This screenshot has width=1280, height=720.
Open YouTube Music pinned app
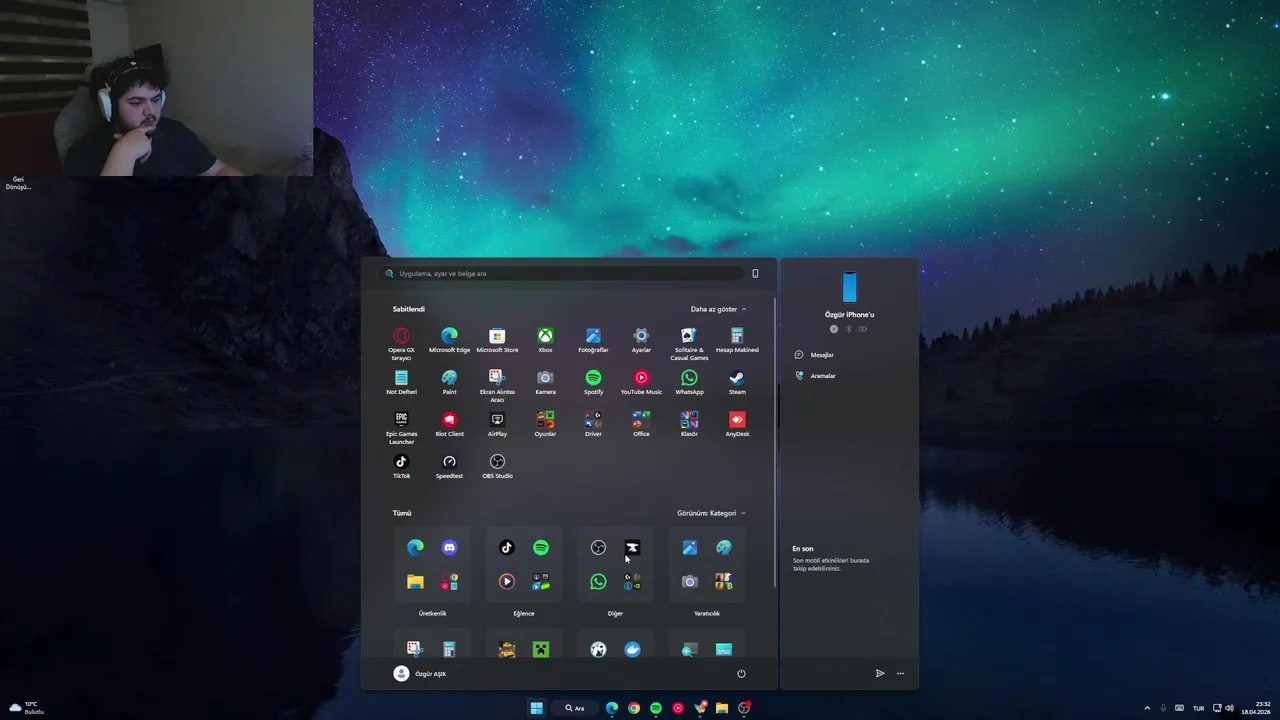[641, 382]
